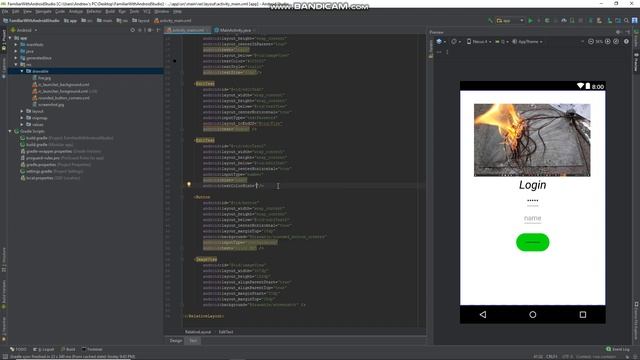Click the fire image in phone preview
This screenshot has height=360, width=640.
(x=532, y=140)
